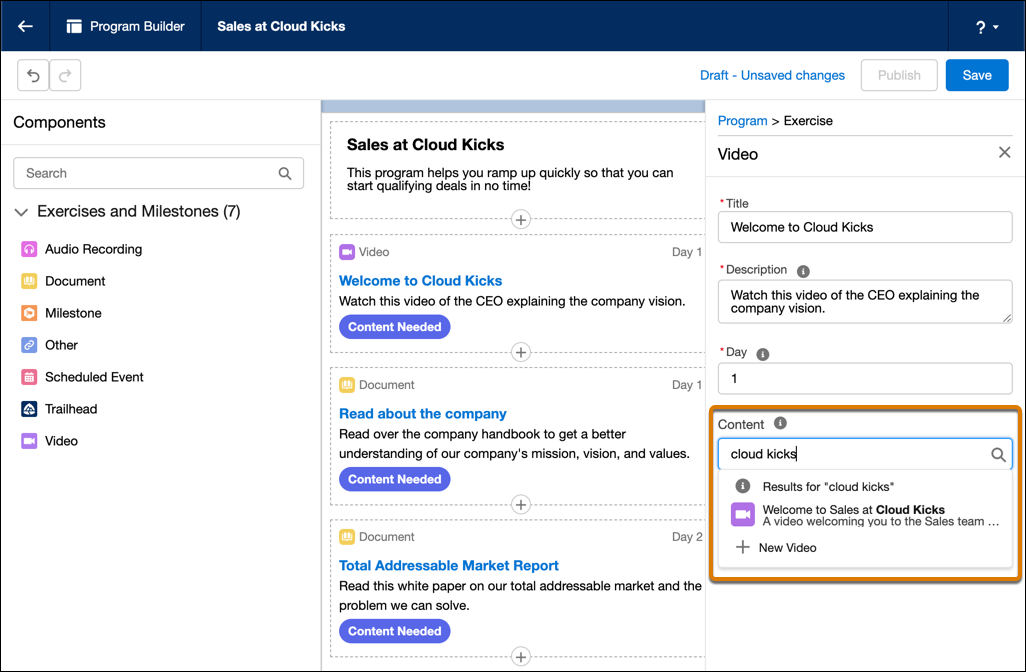Close the Video details panel

tap(1004, 153)
